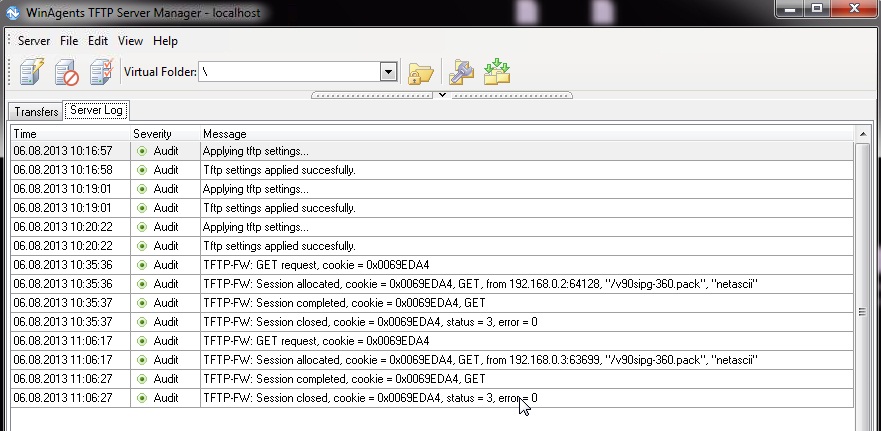Click the log scrollbar up arrow

point(862,134)
